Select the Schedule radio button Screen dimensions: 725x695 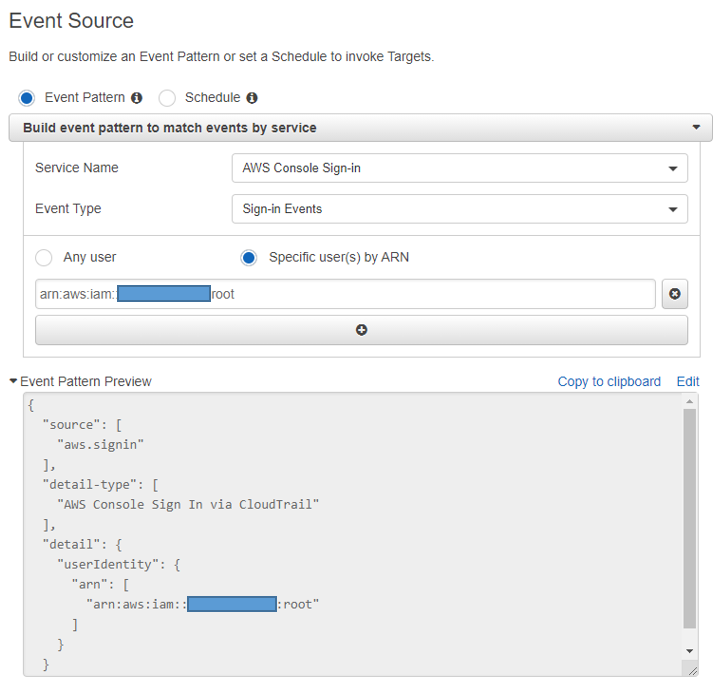click(x=167, y=98)
